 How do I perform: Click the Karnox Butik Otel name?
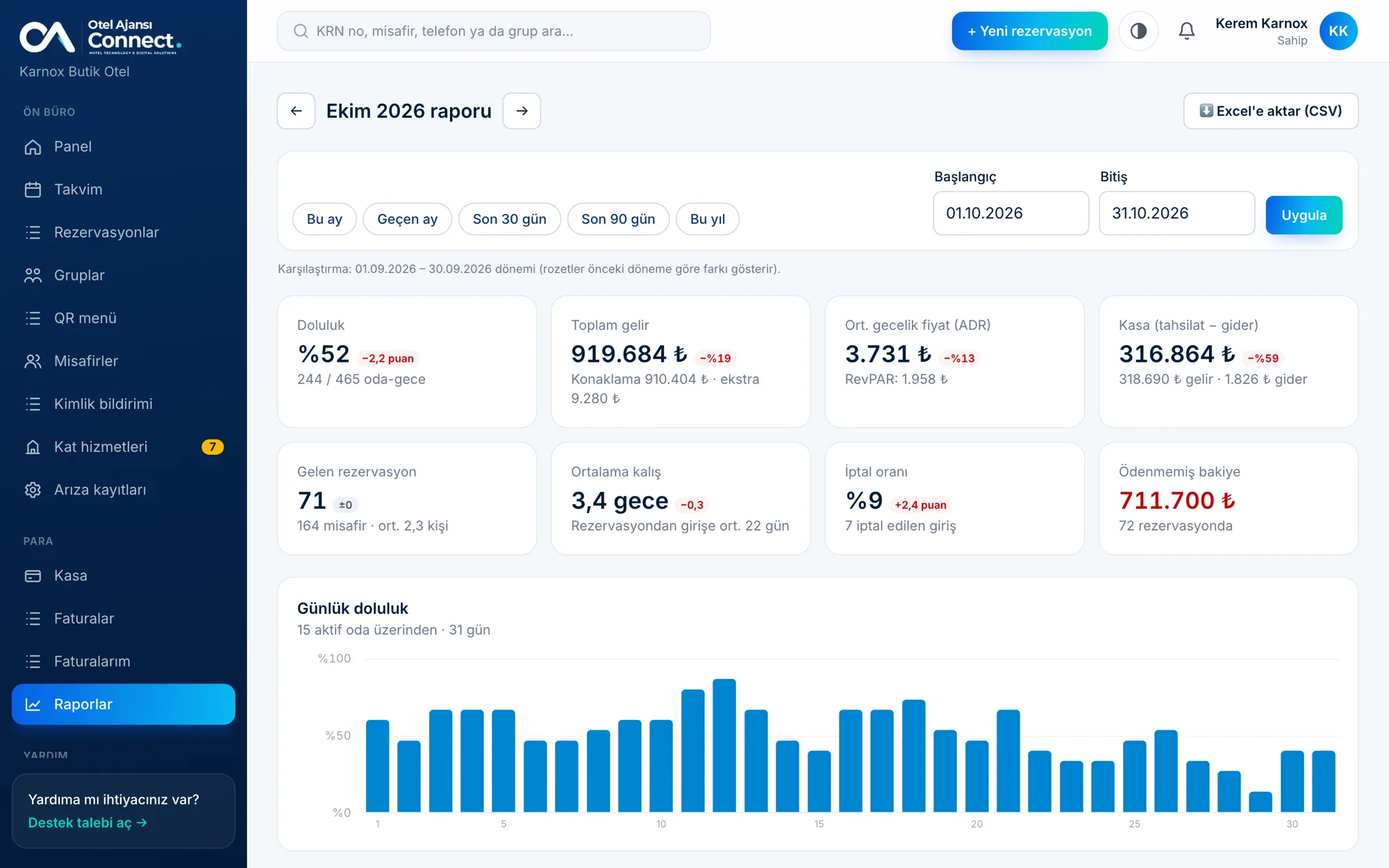pyautogui.click(x=74, y=72)
